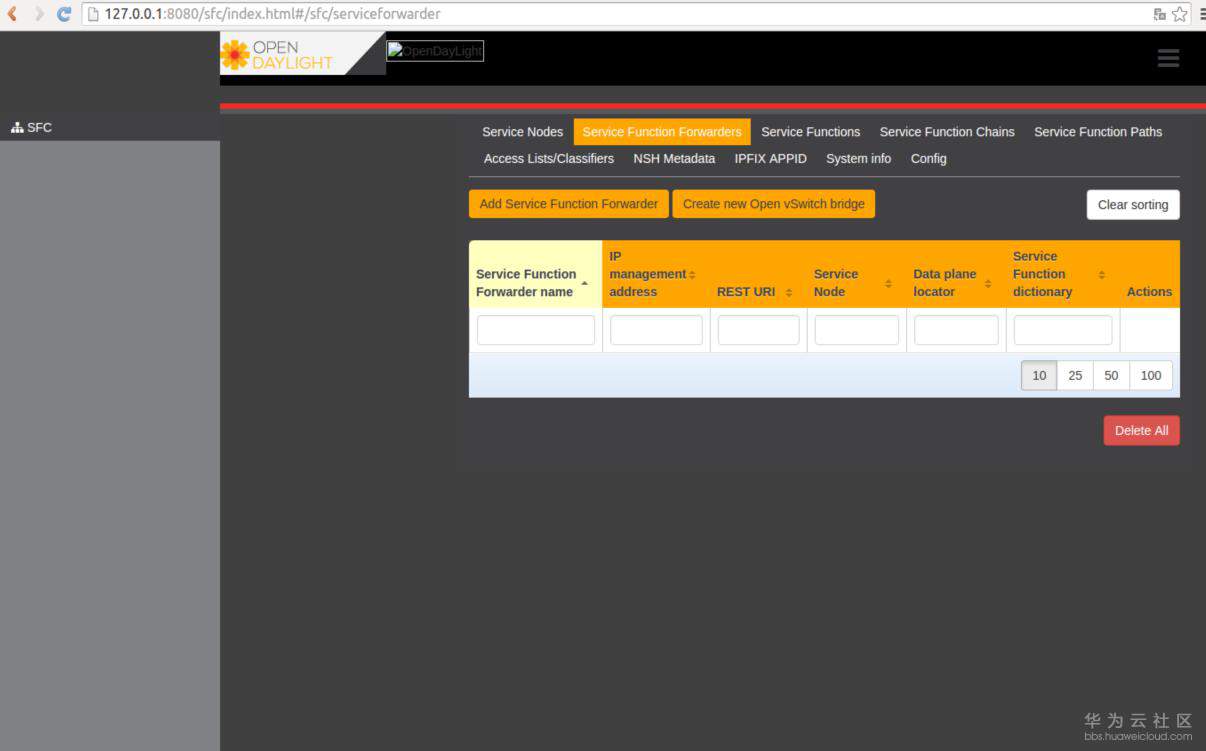The width and height of the screenshot is (1206, 751).
Task: Click the OpenDaylight flower logo
Action: point(237,53)
